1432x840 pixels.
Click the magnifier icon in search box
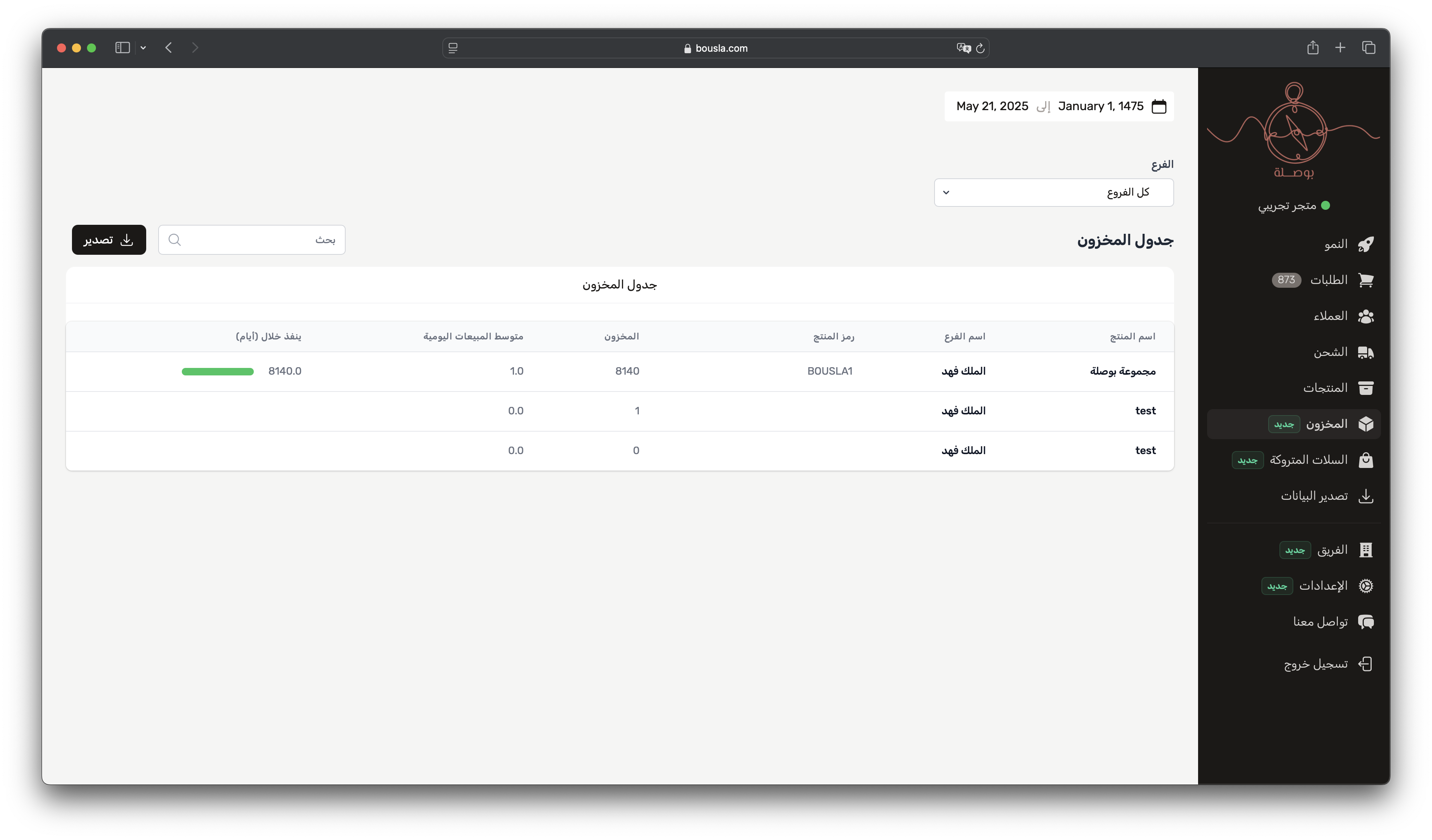174,240
